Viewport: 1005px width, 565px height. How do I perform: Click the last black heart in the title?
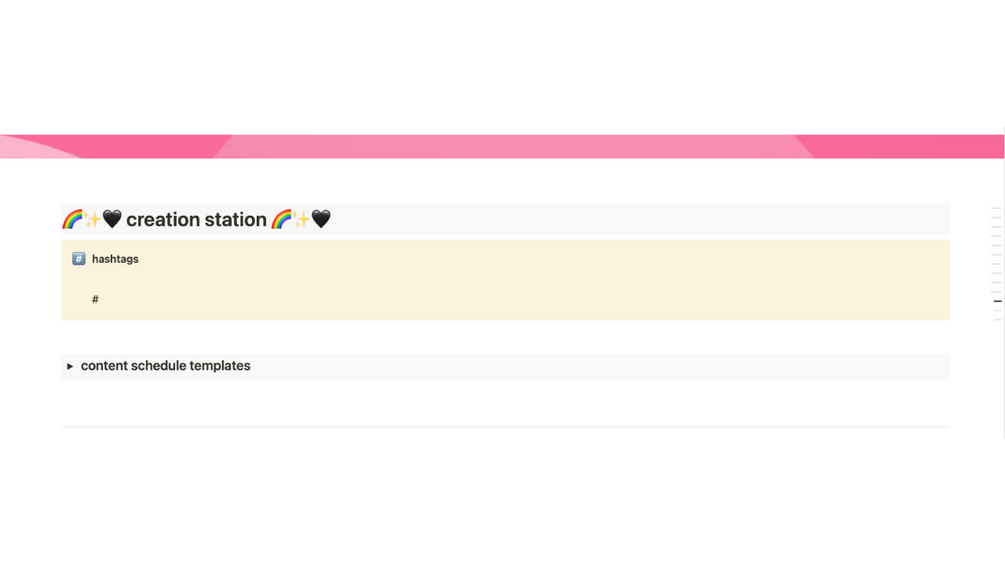(321, 219)
